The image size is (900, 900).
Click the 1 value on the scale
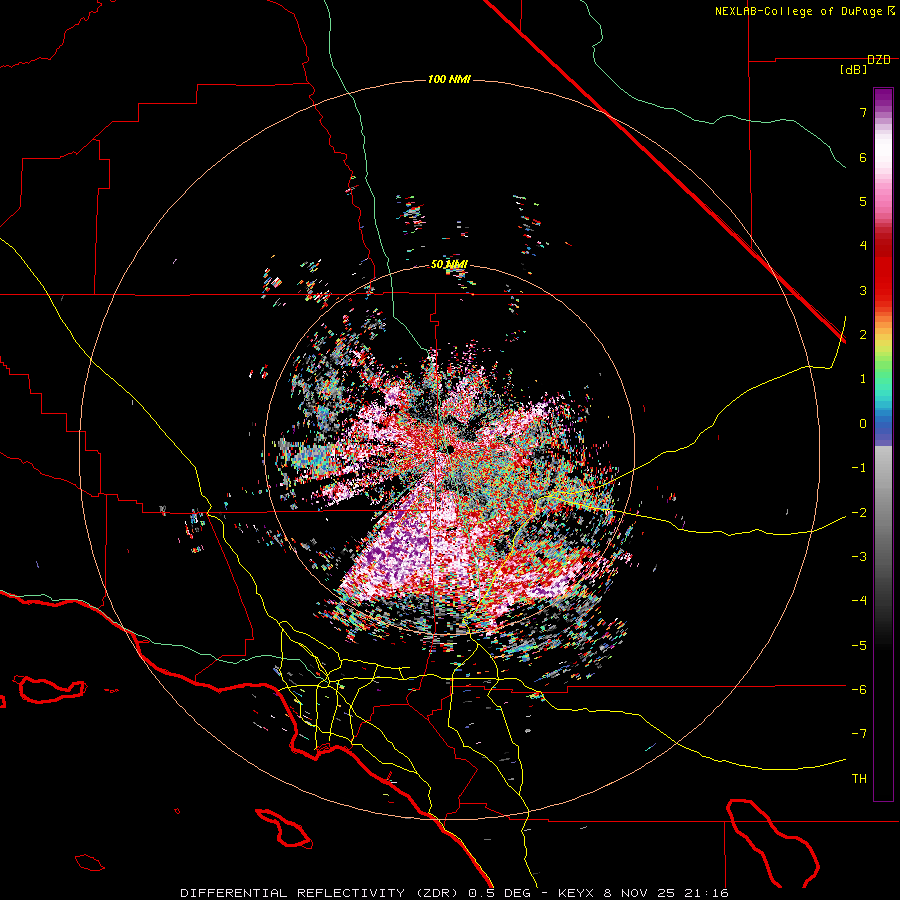tap(863, 379)
